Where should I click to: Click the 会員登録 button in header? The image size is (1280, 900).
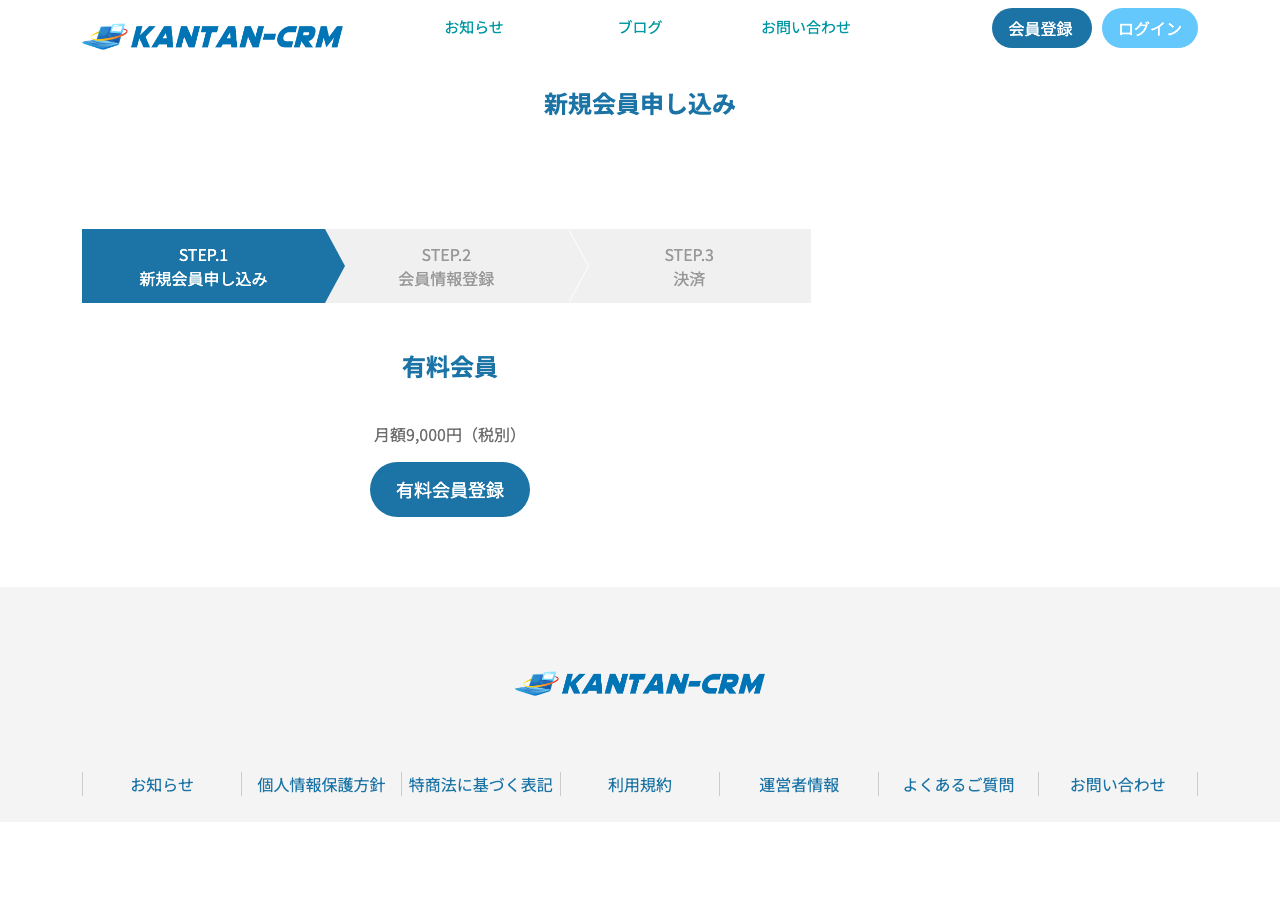[x=1041, y=28]
